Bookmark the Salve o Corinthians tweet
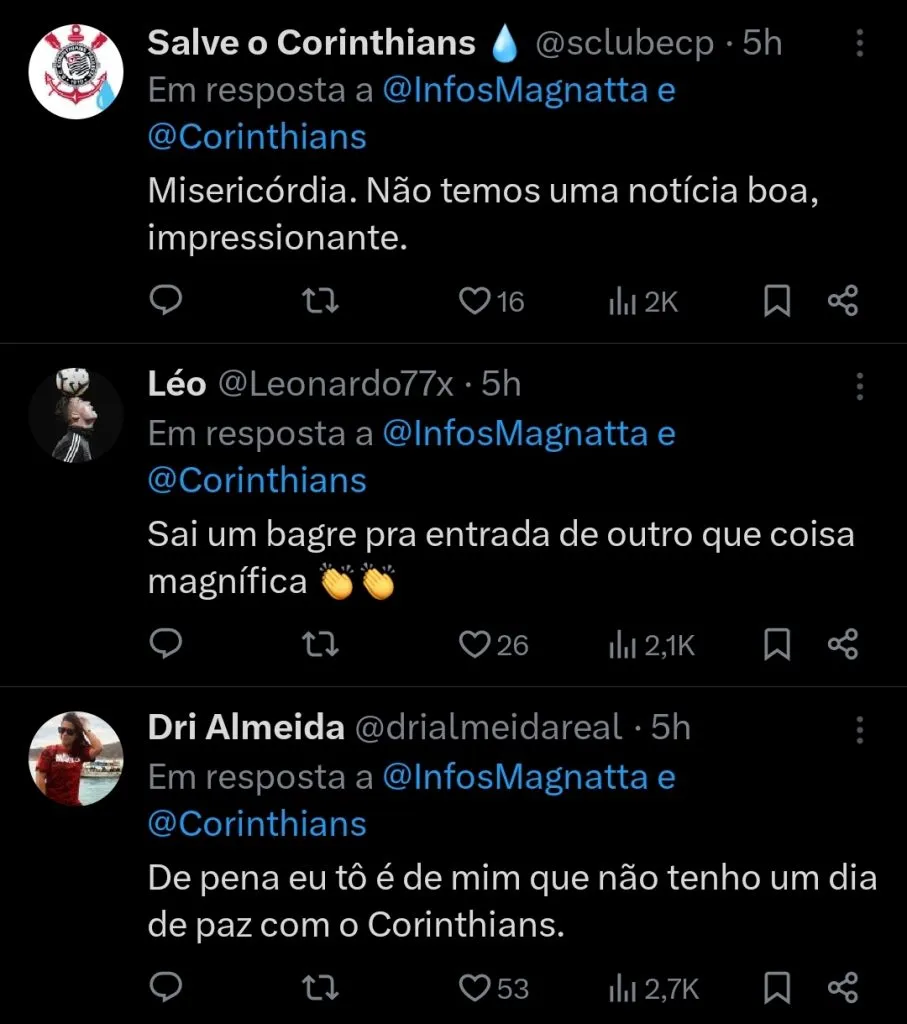The height and width of the screenshot is (1024, 907). pyautogui.click(x=777, y=301)
